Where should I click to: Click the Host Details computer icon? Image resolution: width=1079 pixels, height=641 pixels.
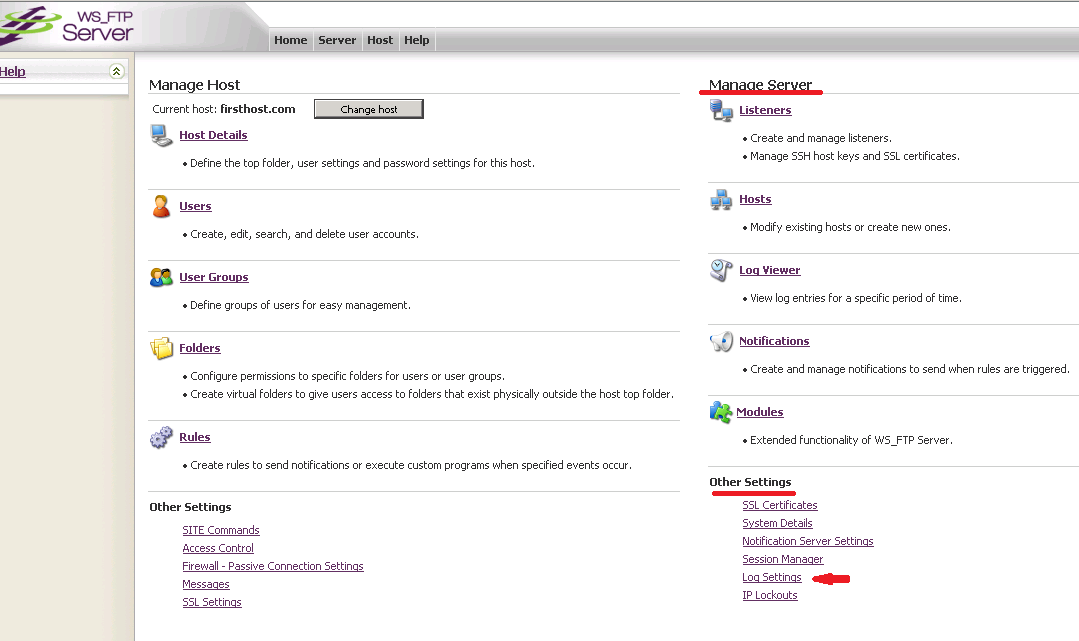[160, 135]
